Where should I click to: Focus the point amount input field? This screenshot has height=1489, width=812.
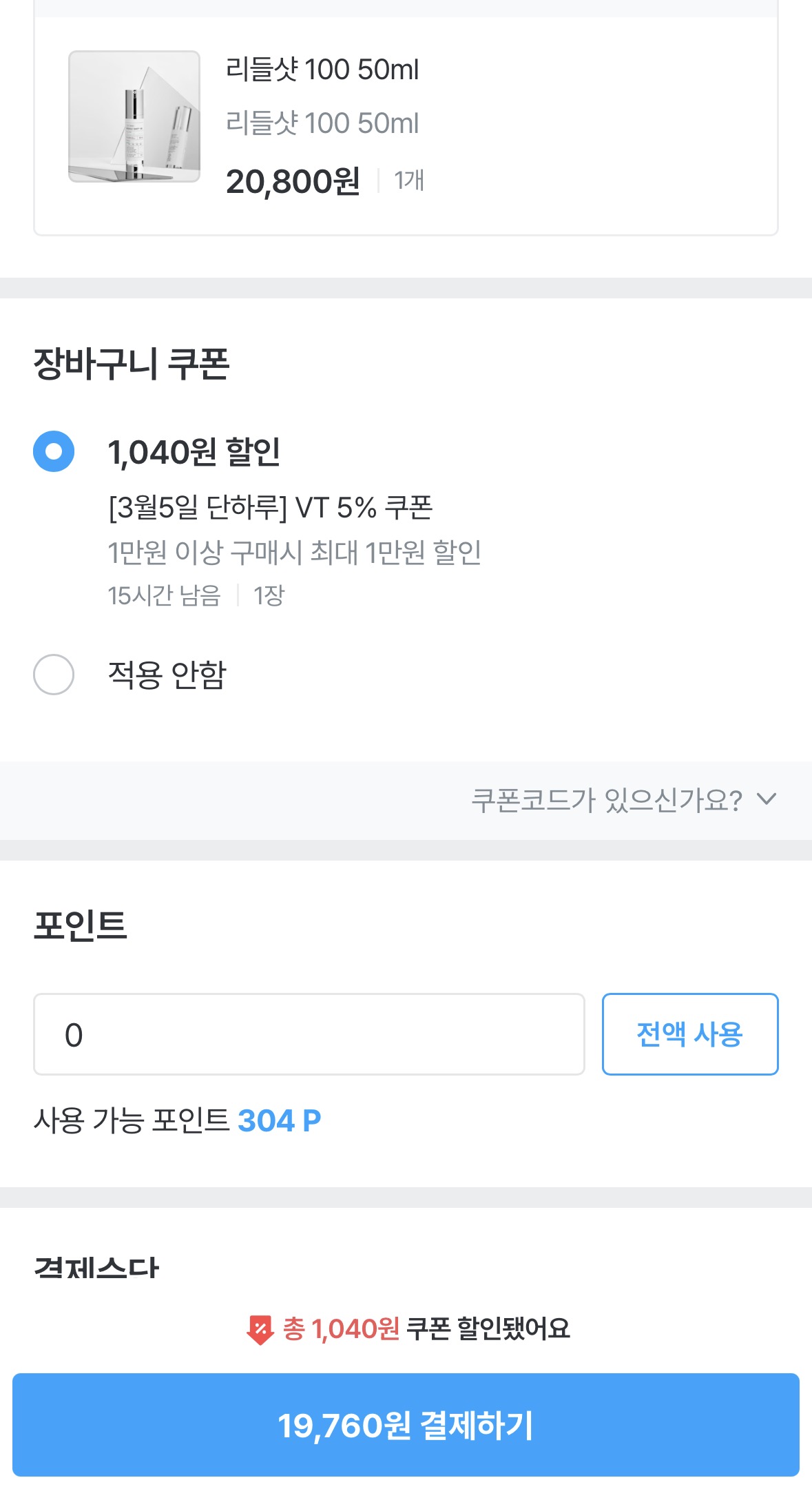click(x=309, y=1034)
